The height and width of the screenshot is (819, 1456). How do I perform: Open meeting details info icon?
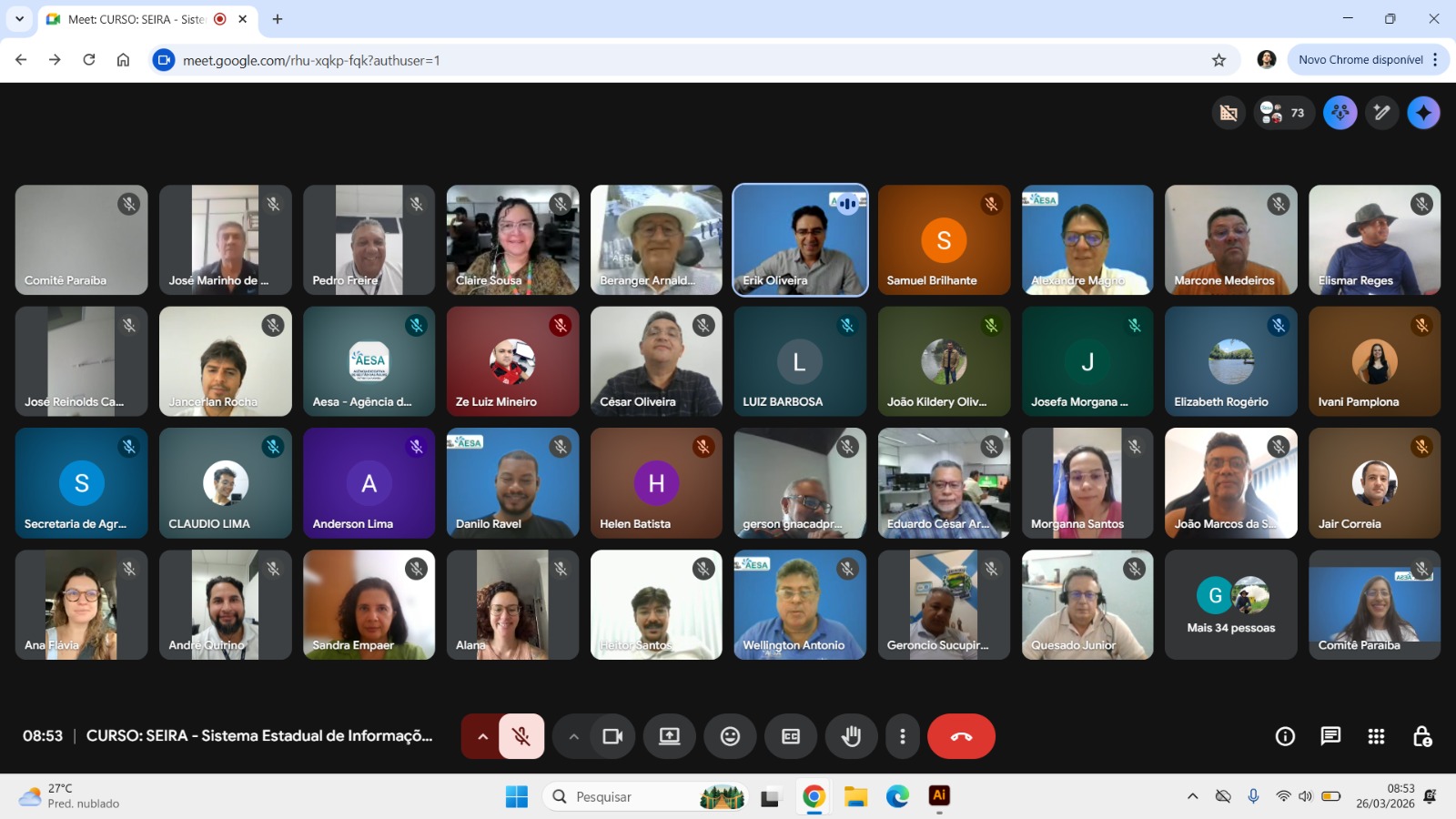pos(1285,736)
